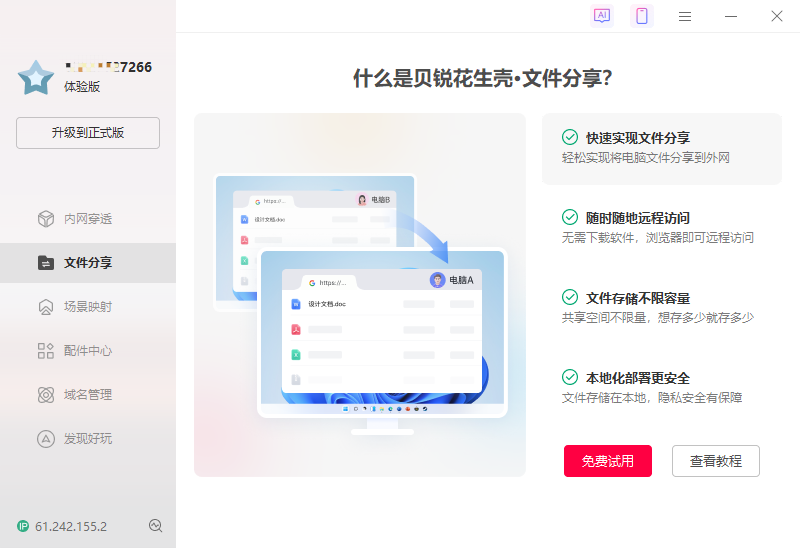Click the 查看教程 tutorial button
The width and height of the screenshot is (800, 548).
point(716,461)
